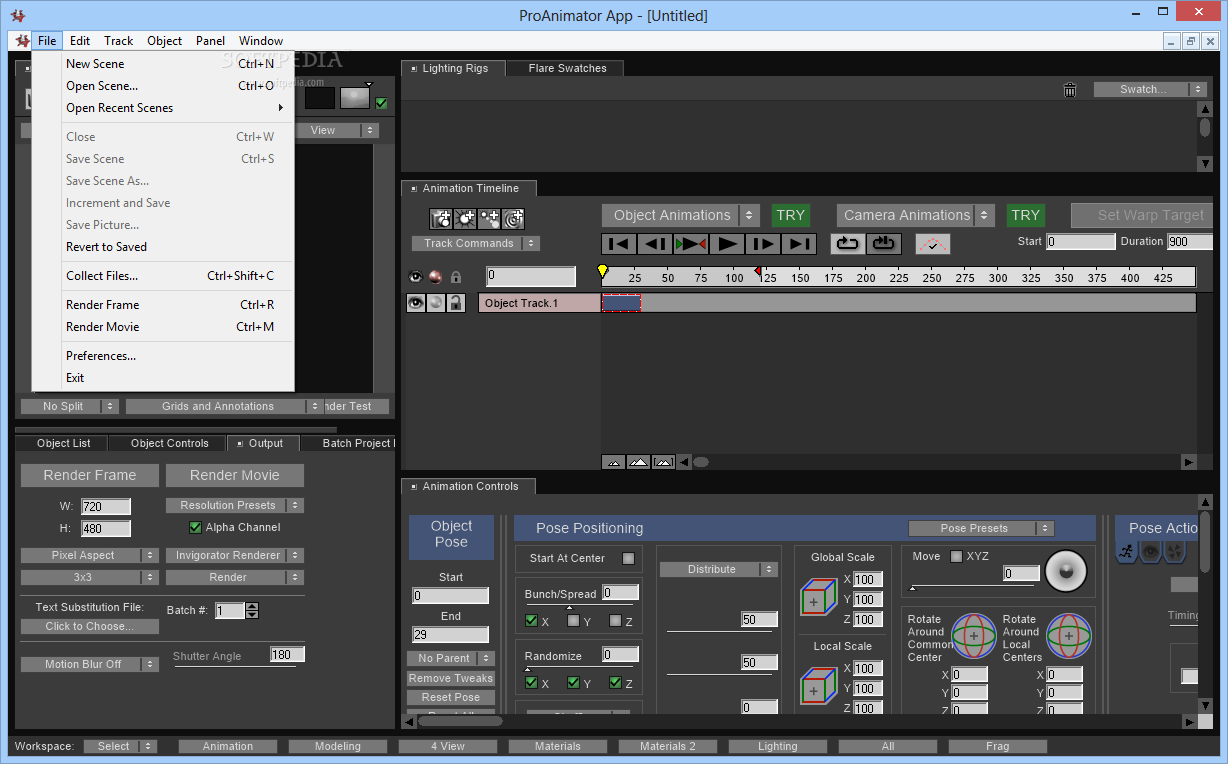Open the Track Commands dropdown
The image size is (1228, 764).
[x=476, y=243]
